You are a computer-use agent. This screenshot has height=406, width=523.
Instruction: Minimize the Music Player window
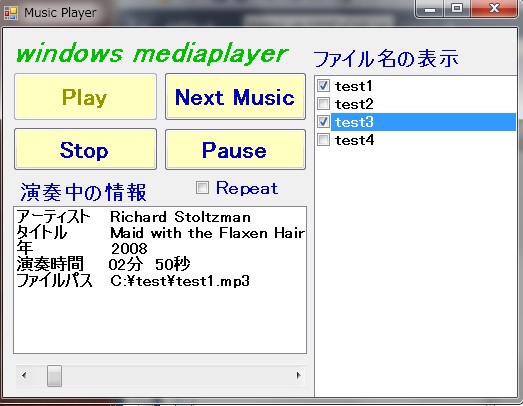coord(430,9)
